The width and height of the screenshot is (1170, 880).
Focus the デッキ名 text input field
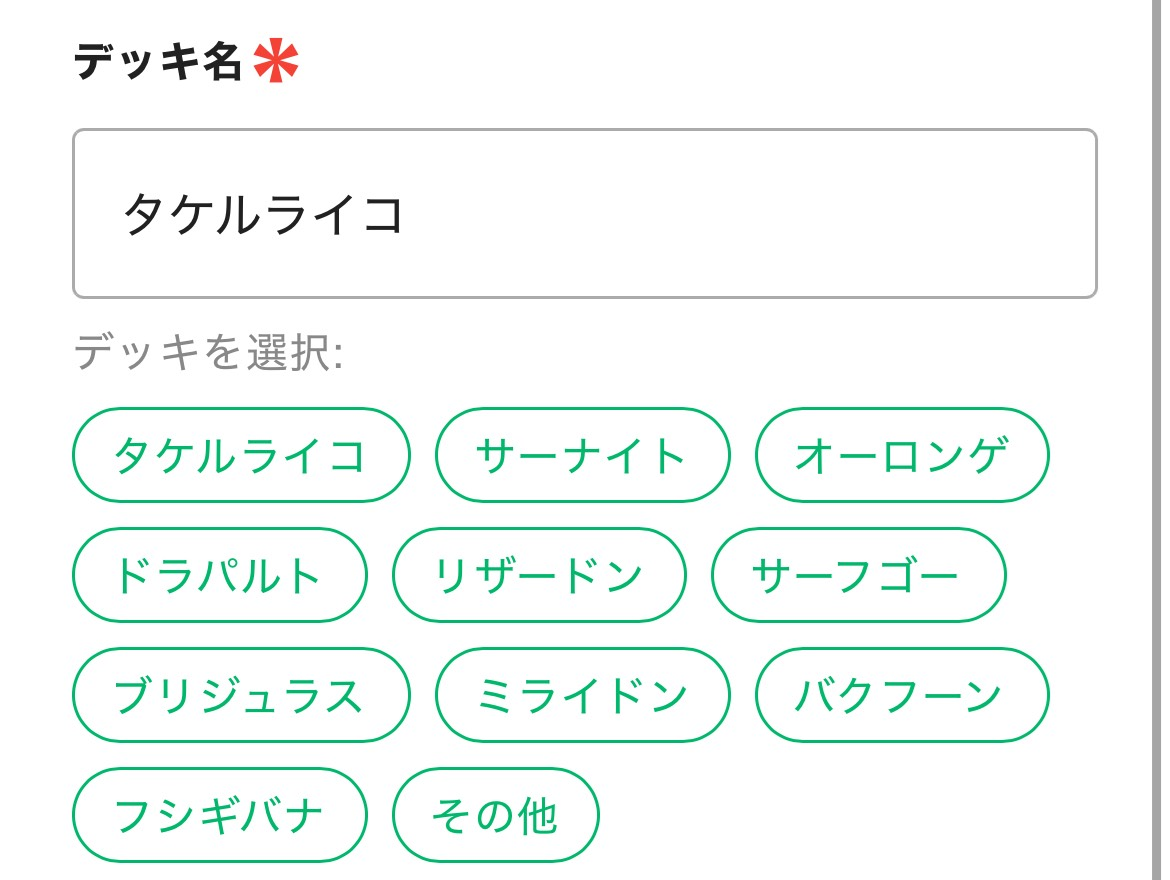click(584, 214)
